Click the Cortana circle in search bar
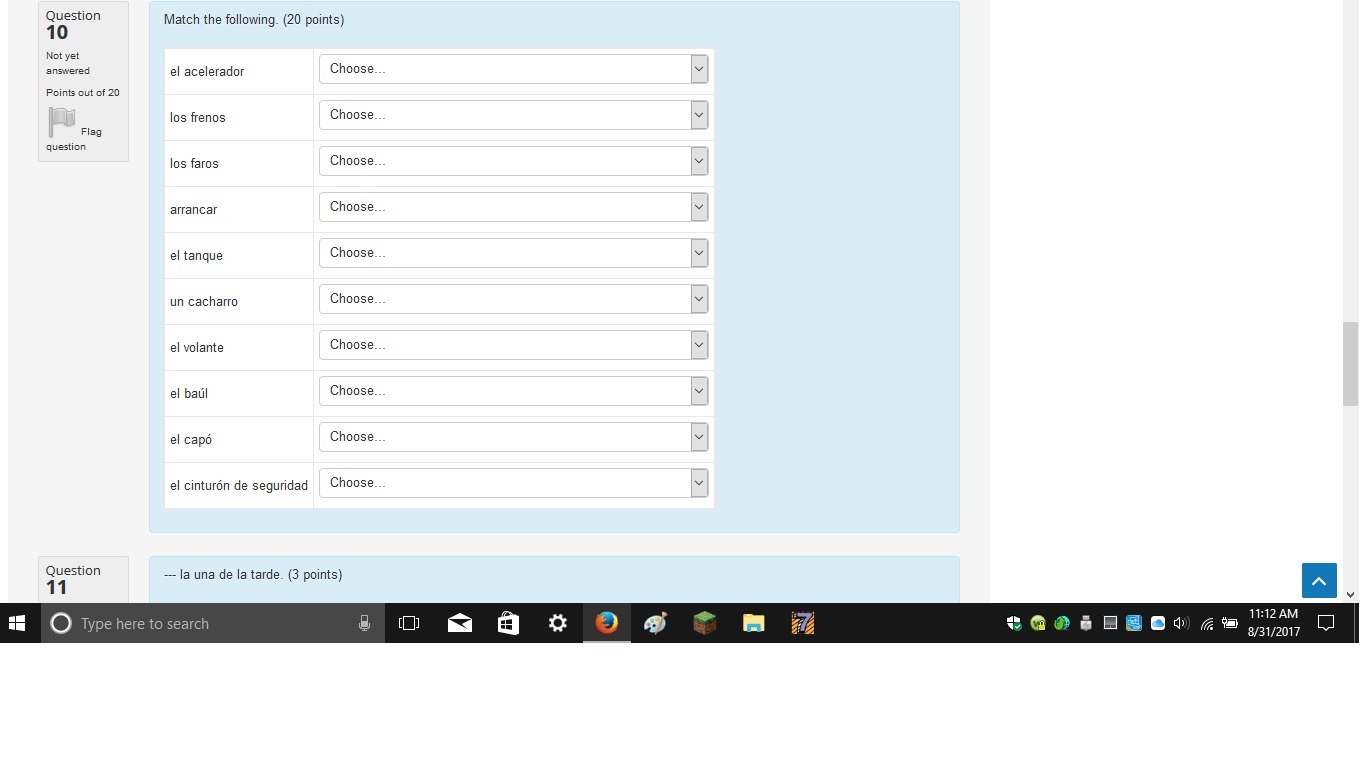 click(x=61, y=623)
